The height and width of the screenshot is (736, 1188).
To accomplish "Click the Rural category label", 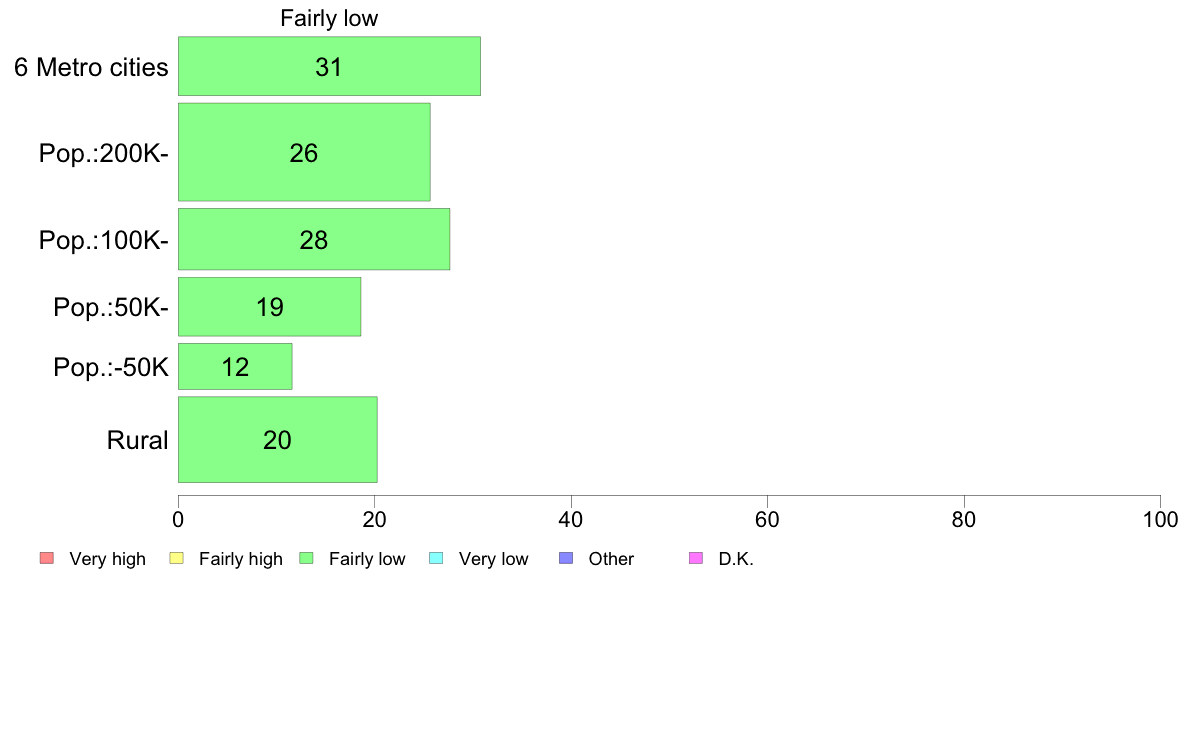I will coord(137,440).
